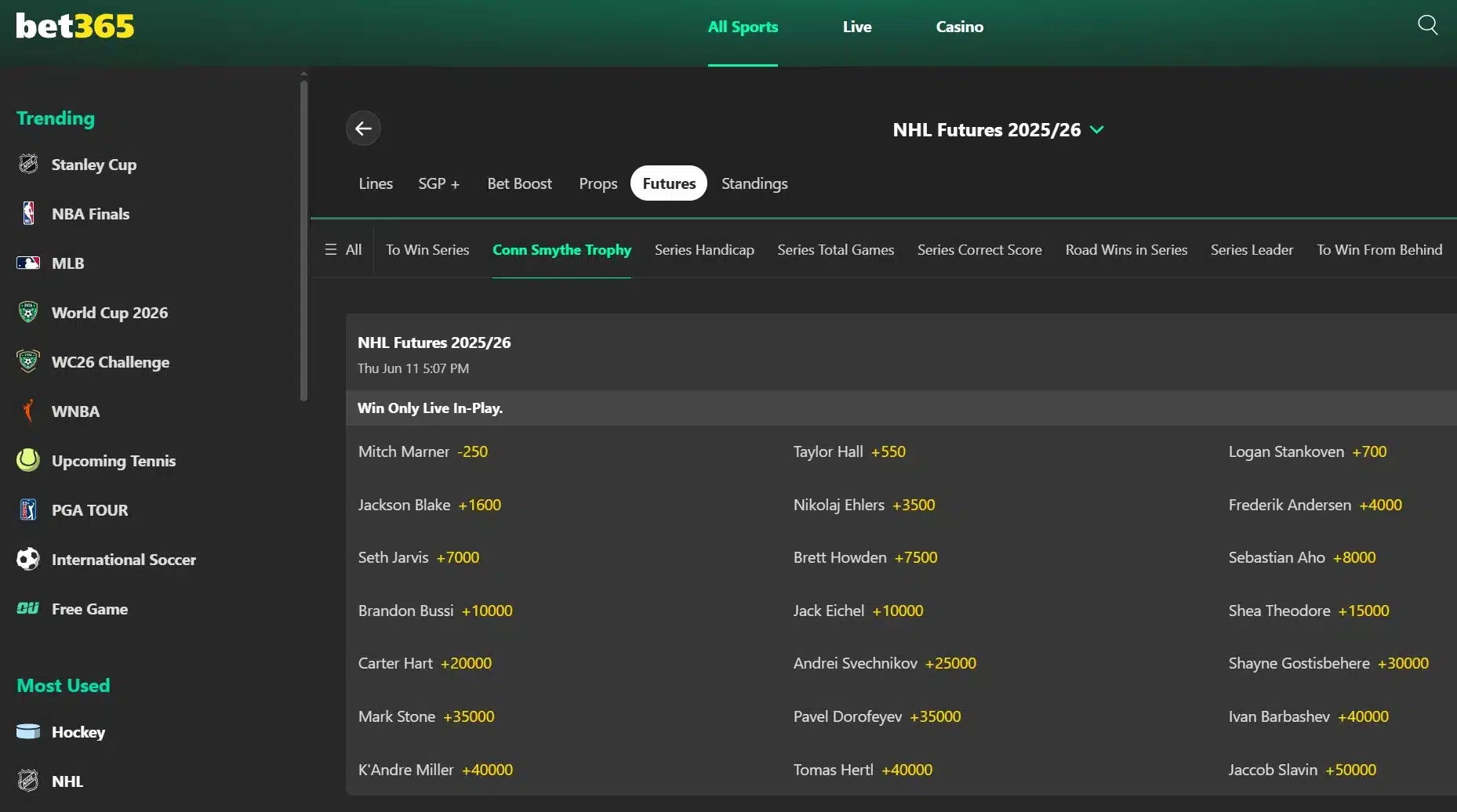Screen dimensions: 1457x812
Task: Click the sidebar scrollbar
Action: (x=303, y=239)
